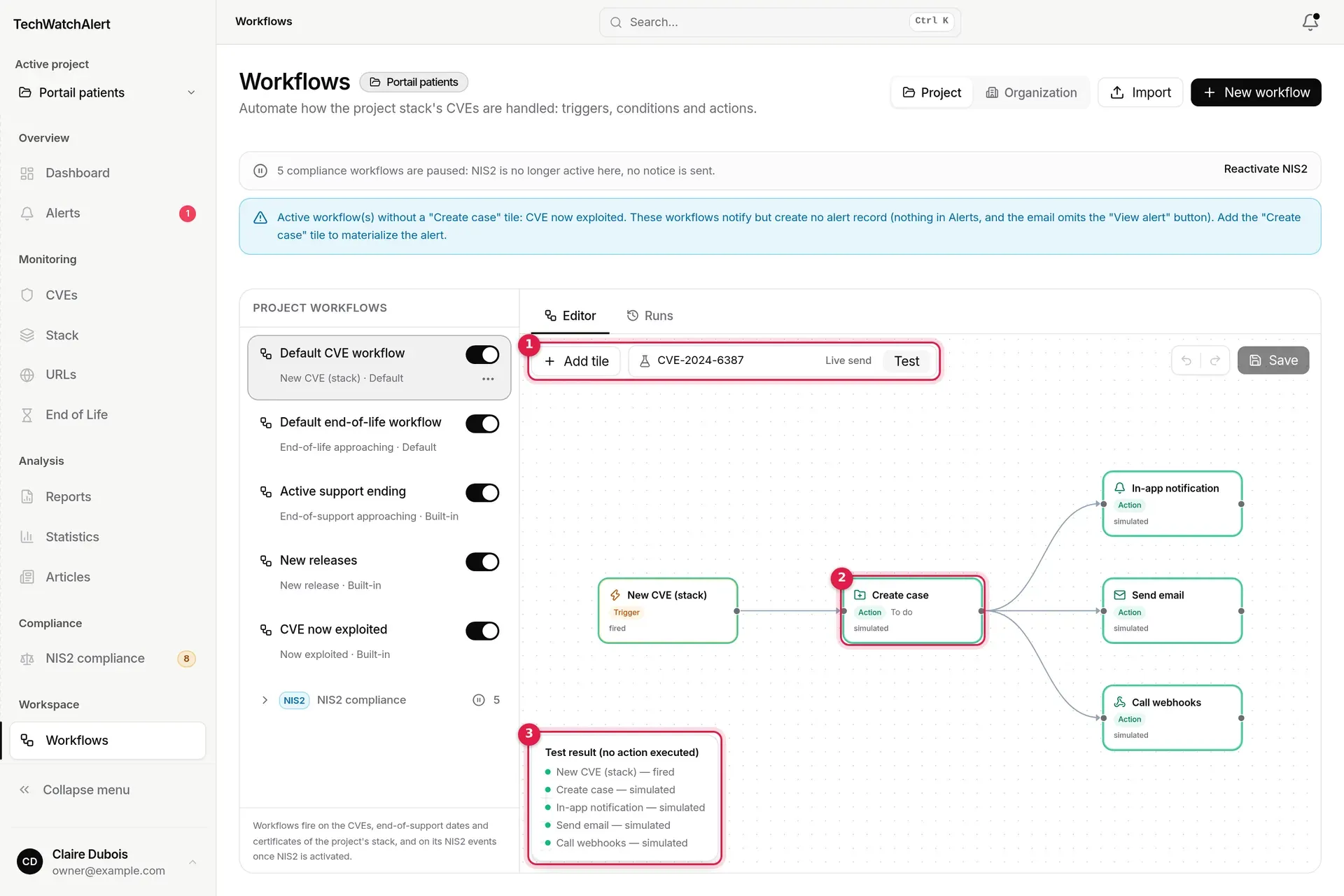Click the undo arrow in the editor
Screen dimensions: 1344x896
[x=1186, y=360]
